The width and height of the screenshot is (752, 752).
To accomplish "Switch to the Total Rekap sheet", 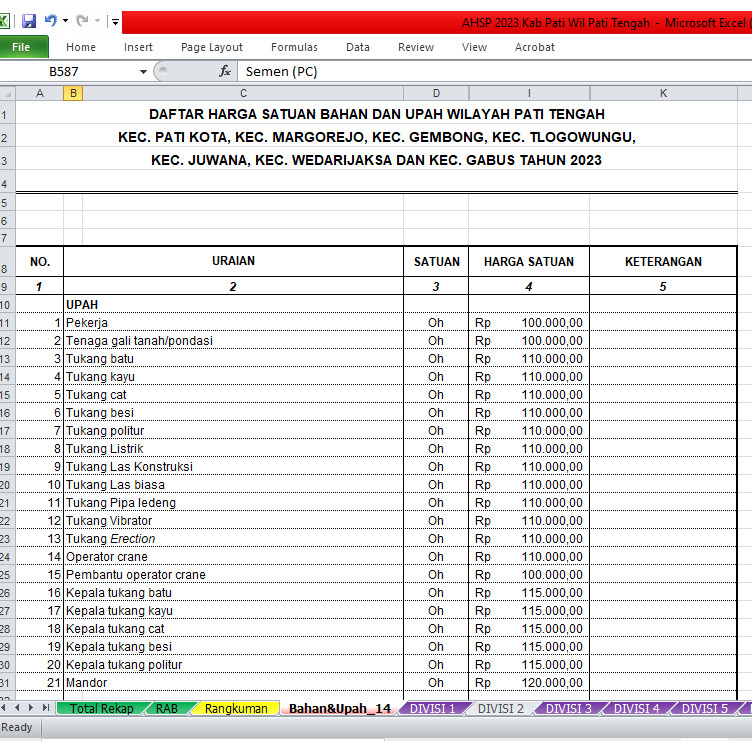I will point(102,708).
